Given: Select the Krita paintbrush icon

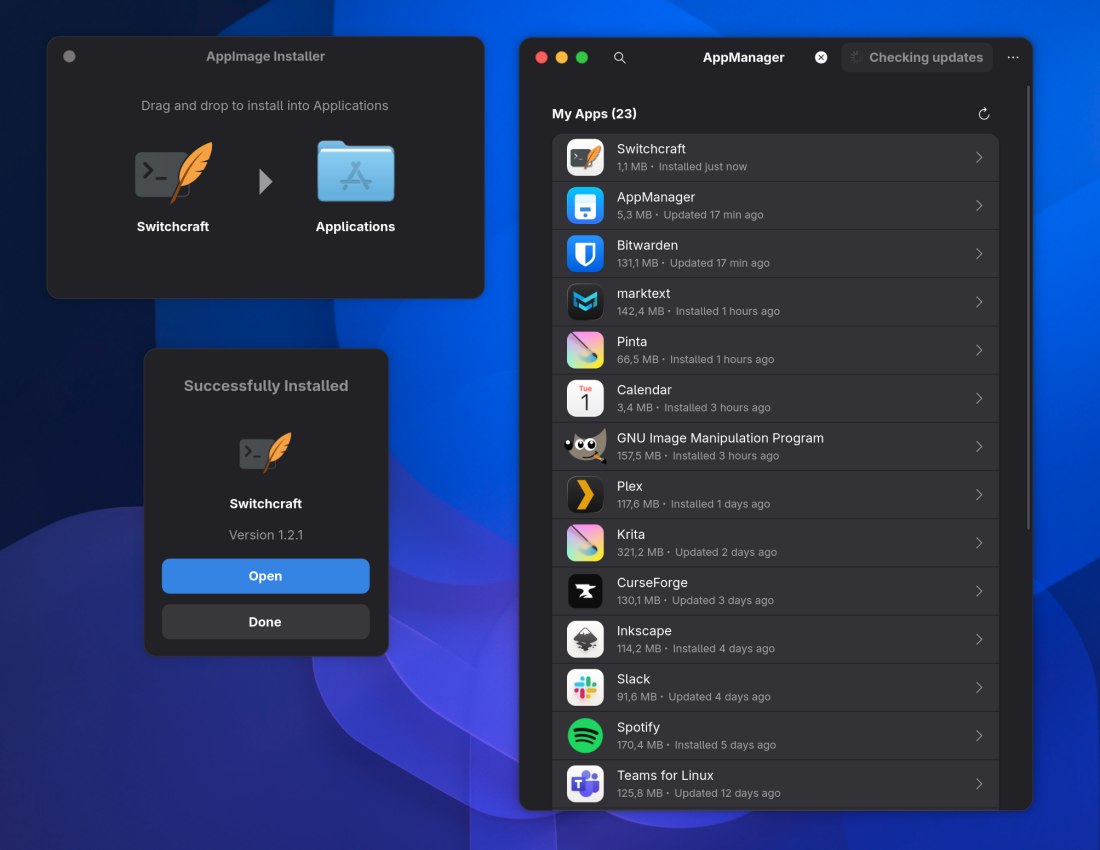Looking at the screenshot, I should point(585,542).
